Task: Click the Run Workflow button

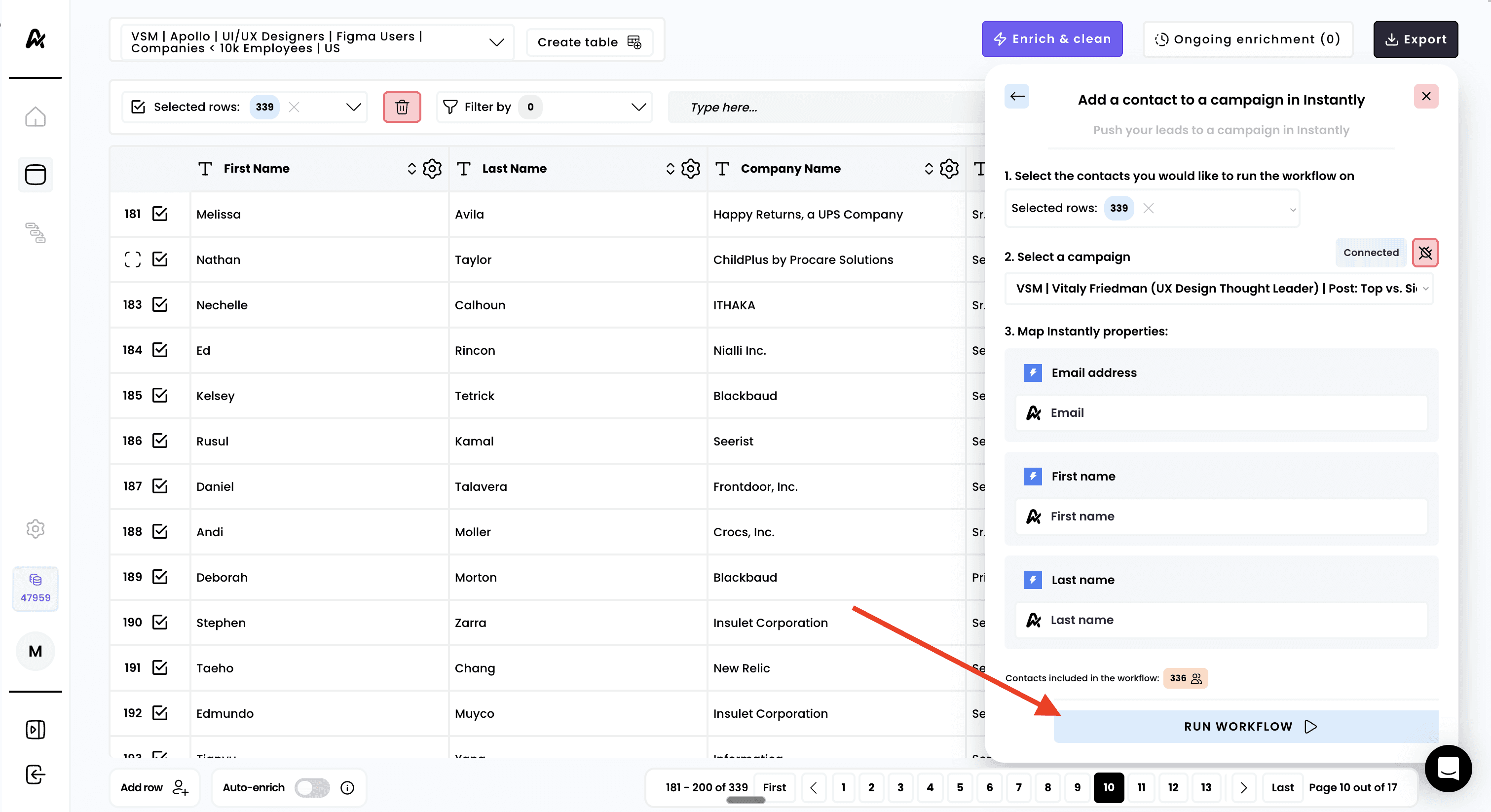Action: click(x=1246, y=726)
